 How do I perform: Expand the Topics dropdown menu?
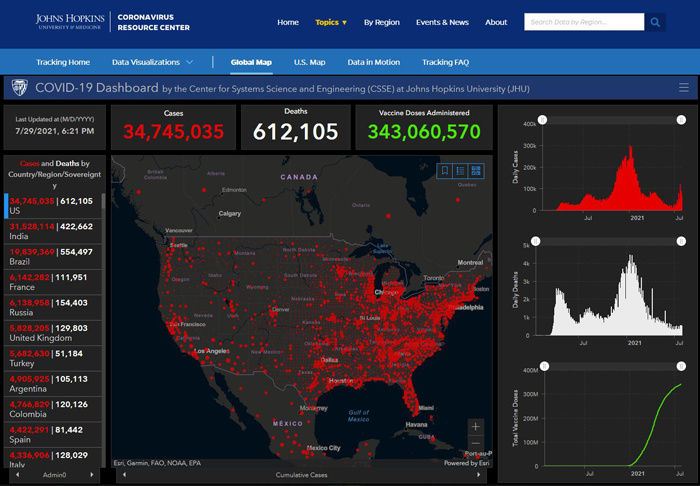(x=331, y=22)
